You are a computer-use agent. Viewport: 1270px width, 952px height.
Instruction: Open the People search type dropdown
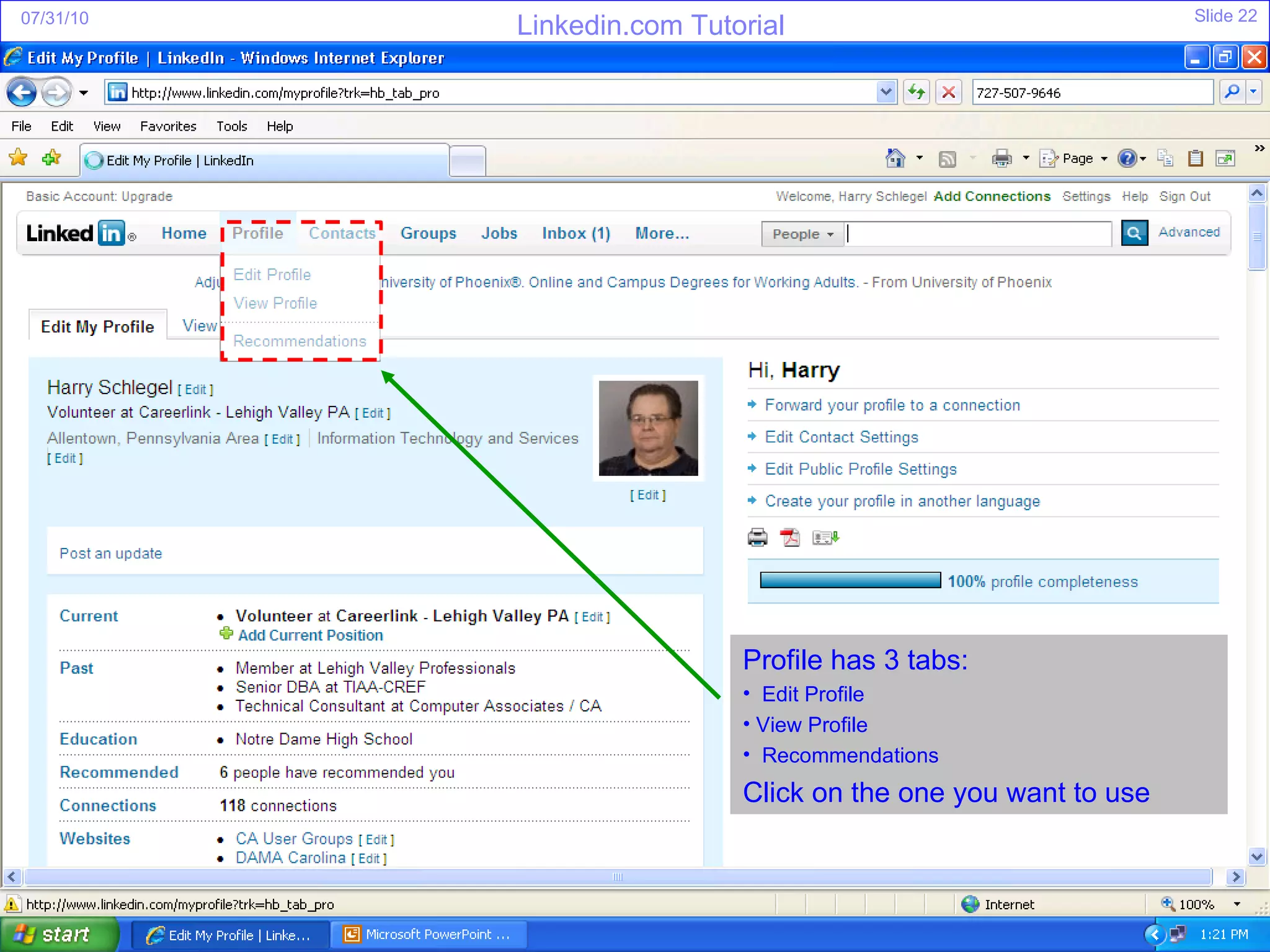(x=802, y=234)
